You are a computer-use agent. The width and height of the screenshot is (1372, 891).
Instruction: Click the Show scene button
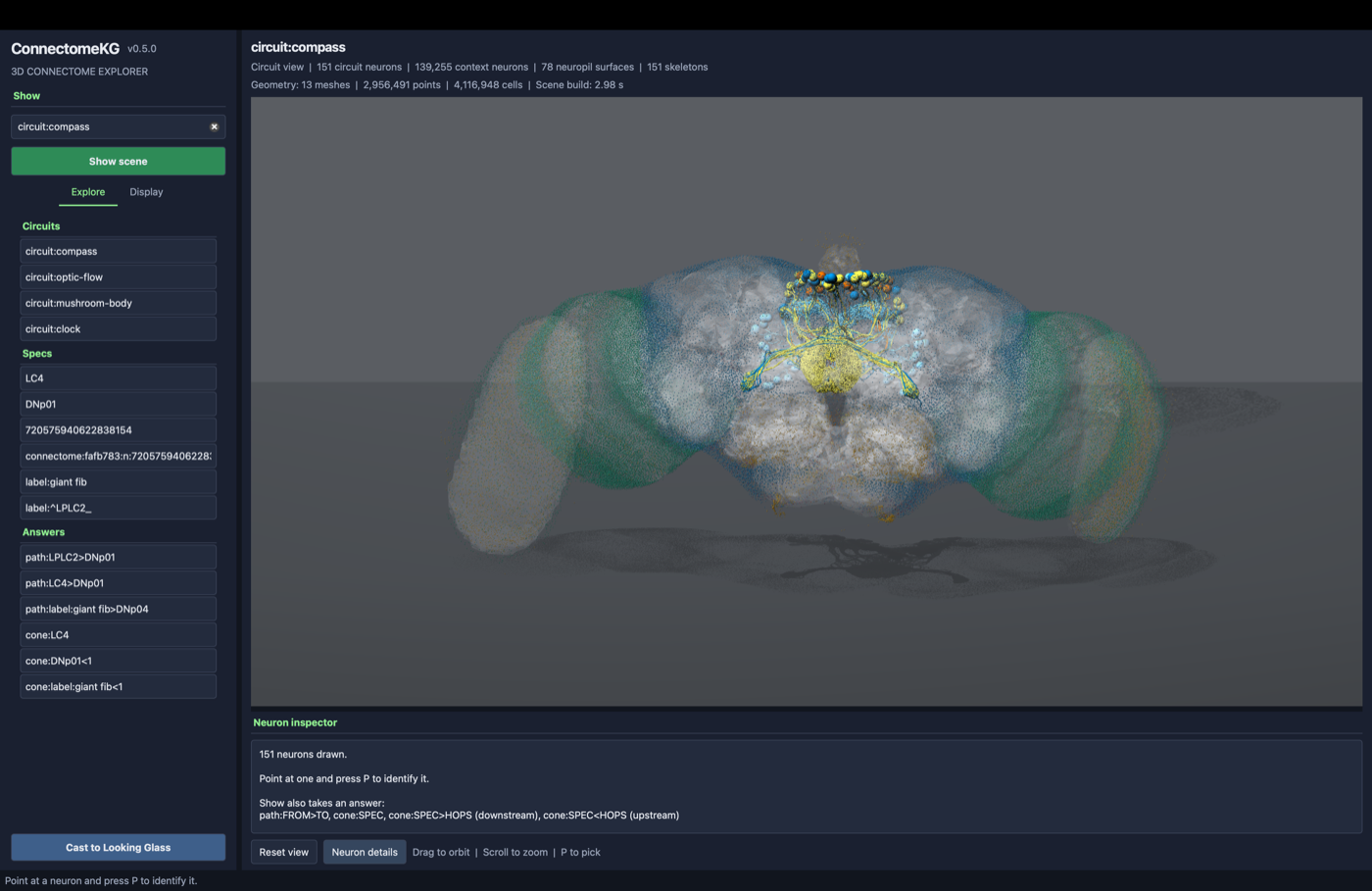tap(118, 161)
